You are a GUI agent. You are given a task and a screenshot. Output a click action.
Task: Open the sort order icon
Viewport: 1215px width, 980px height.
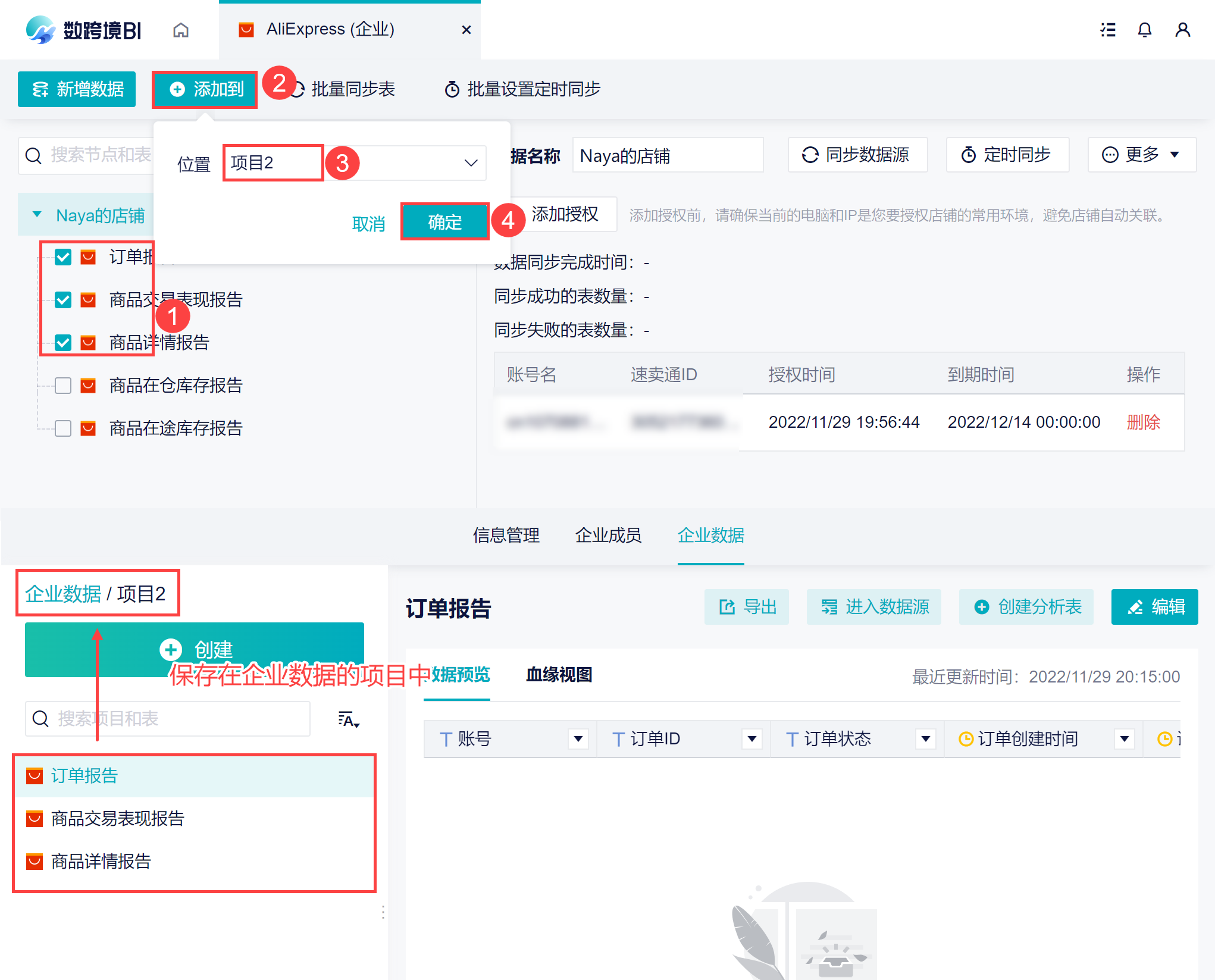(x=349, y=719)
